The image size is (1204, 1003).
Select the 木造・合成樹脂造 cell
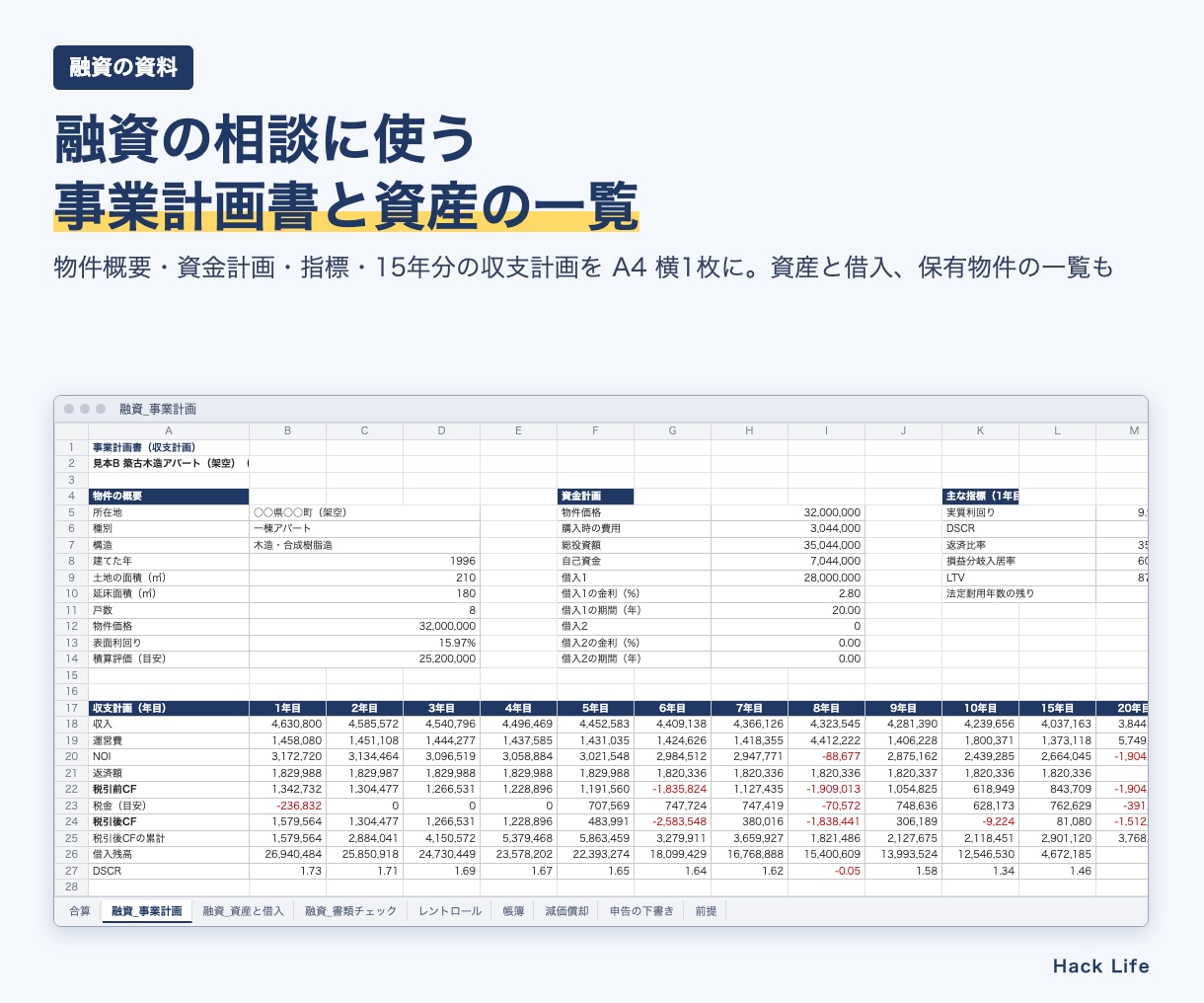(x=364, y=545)
